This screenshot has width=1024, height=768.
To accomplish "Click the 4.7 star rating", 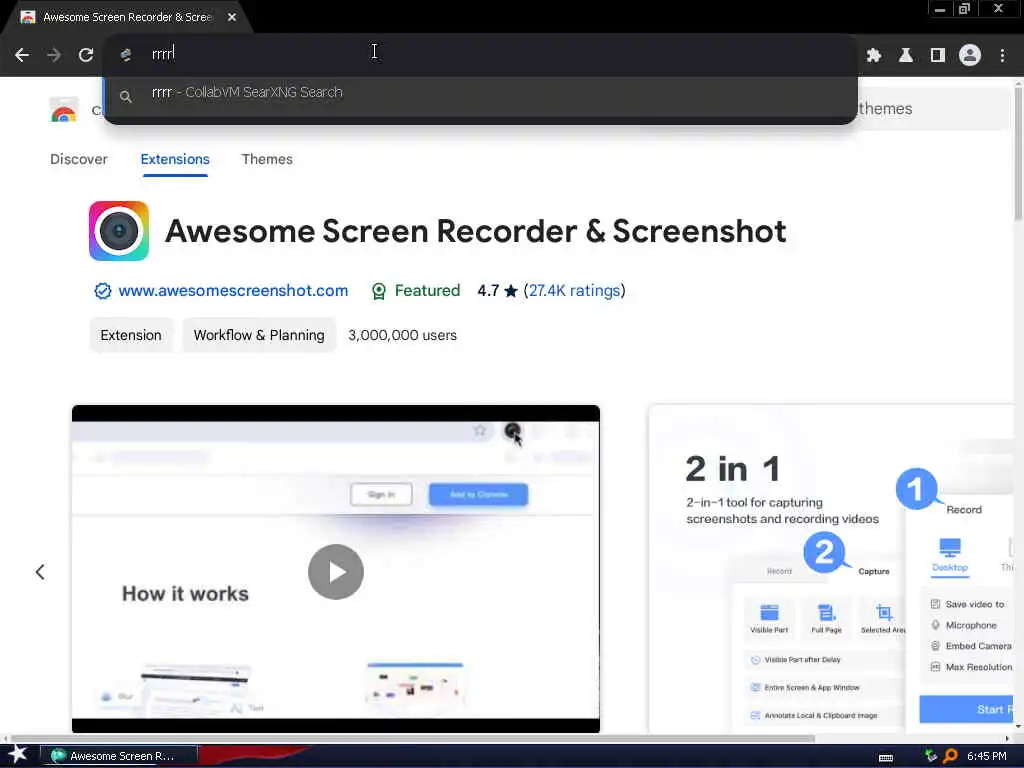I will pyautogui.click(x=498, y=291).
